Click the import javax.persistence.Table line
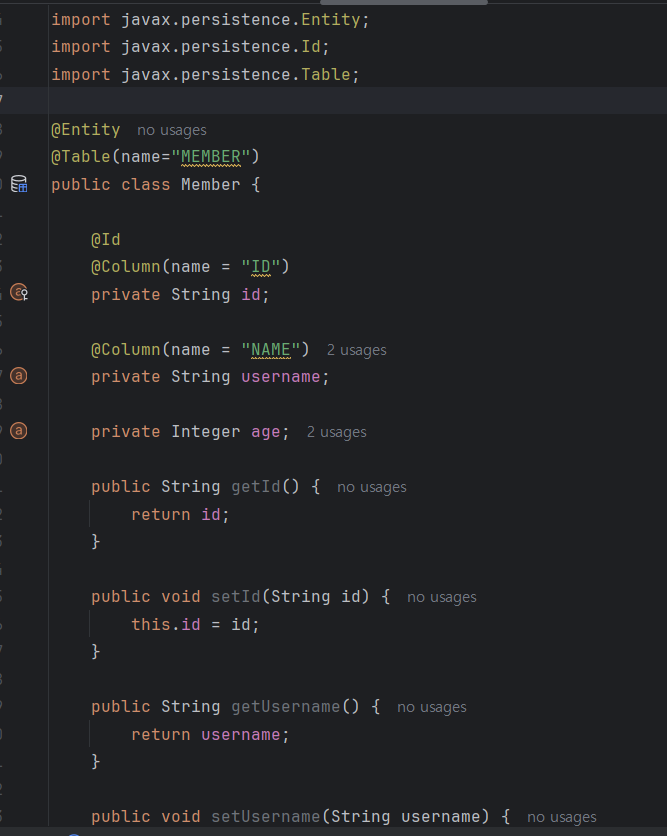This screenshot has width=667, height=836. pos(205,75)
